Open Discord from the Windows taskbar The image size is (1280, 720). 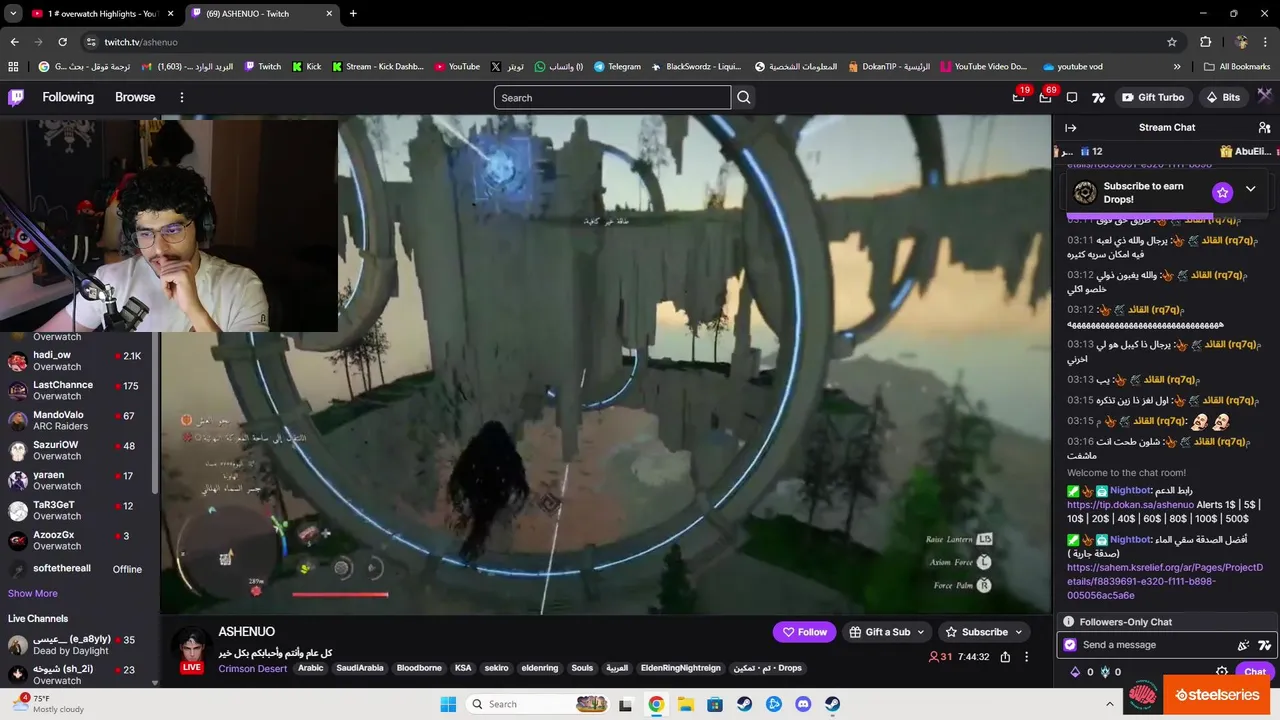click(803, 704)
